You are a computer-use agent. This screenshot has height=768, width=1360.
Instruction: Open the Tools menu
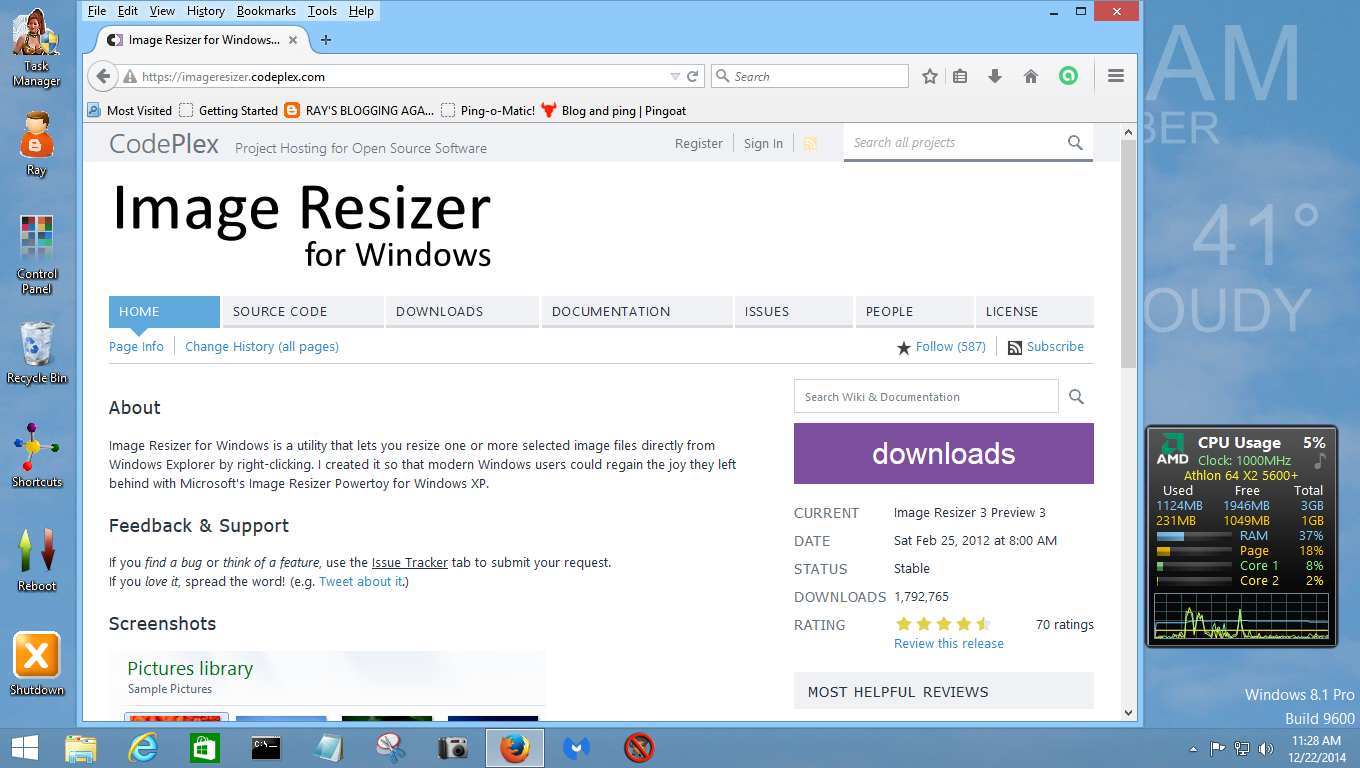[322, 11]
